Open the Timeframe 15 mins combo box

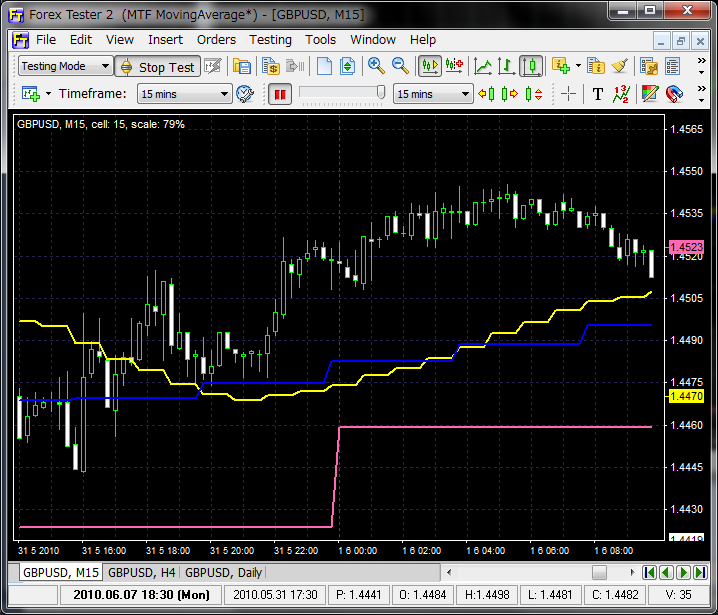pos(185,94)
